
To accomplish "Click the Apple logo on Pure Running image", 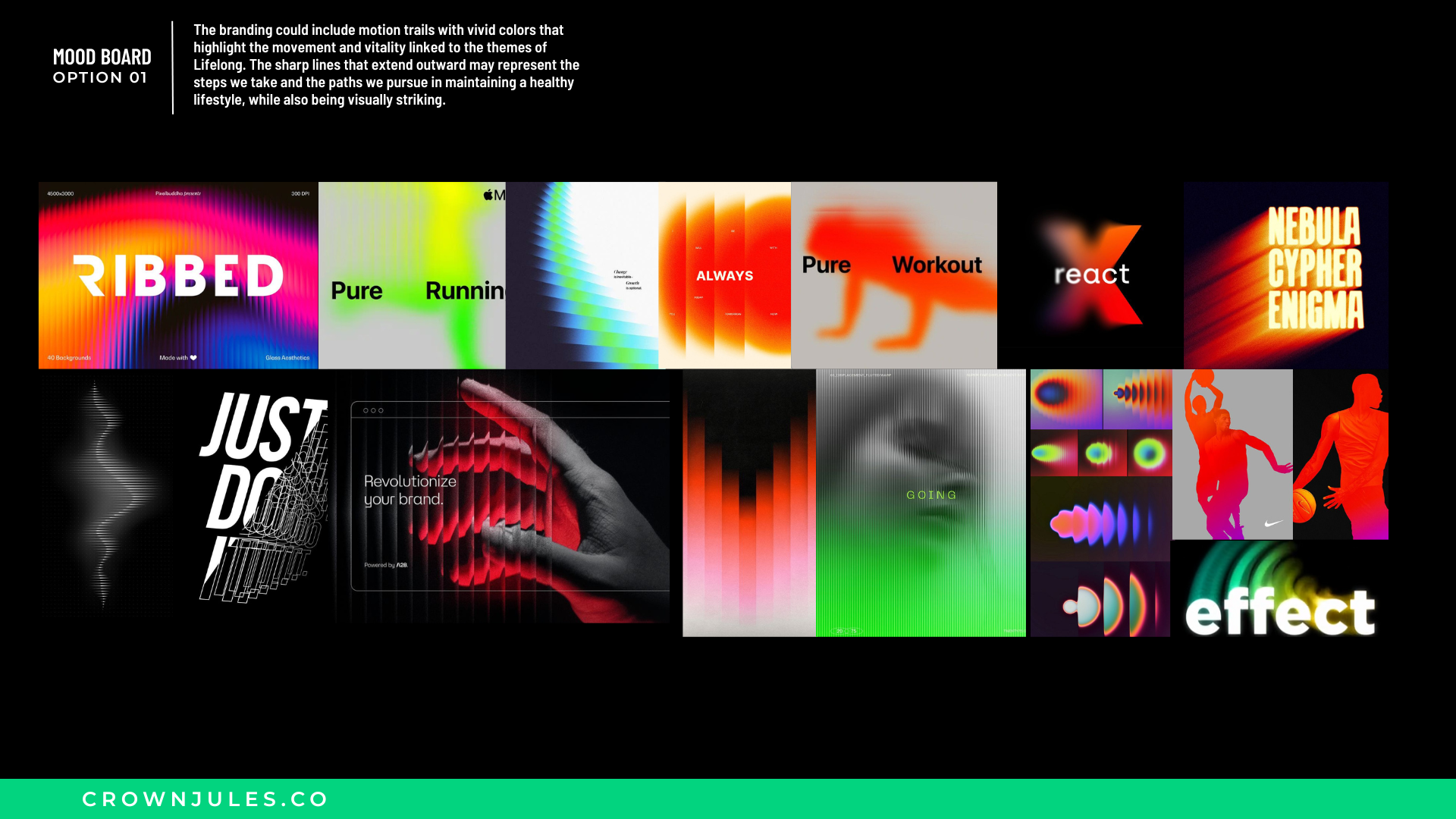I will [x=488, y=195].
